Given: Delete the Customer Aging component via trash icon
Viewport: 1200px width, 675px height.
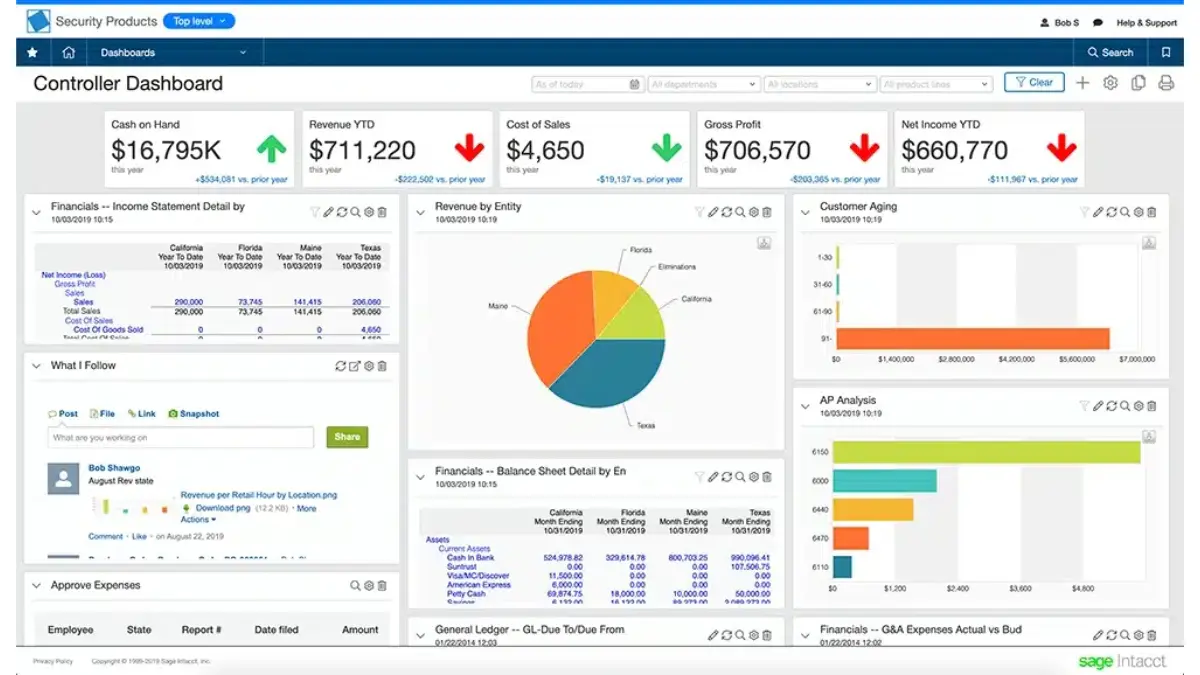Looking at the screenshot, I should click(1151, 212).
